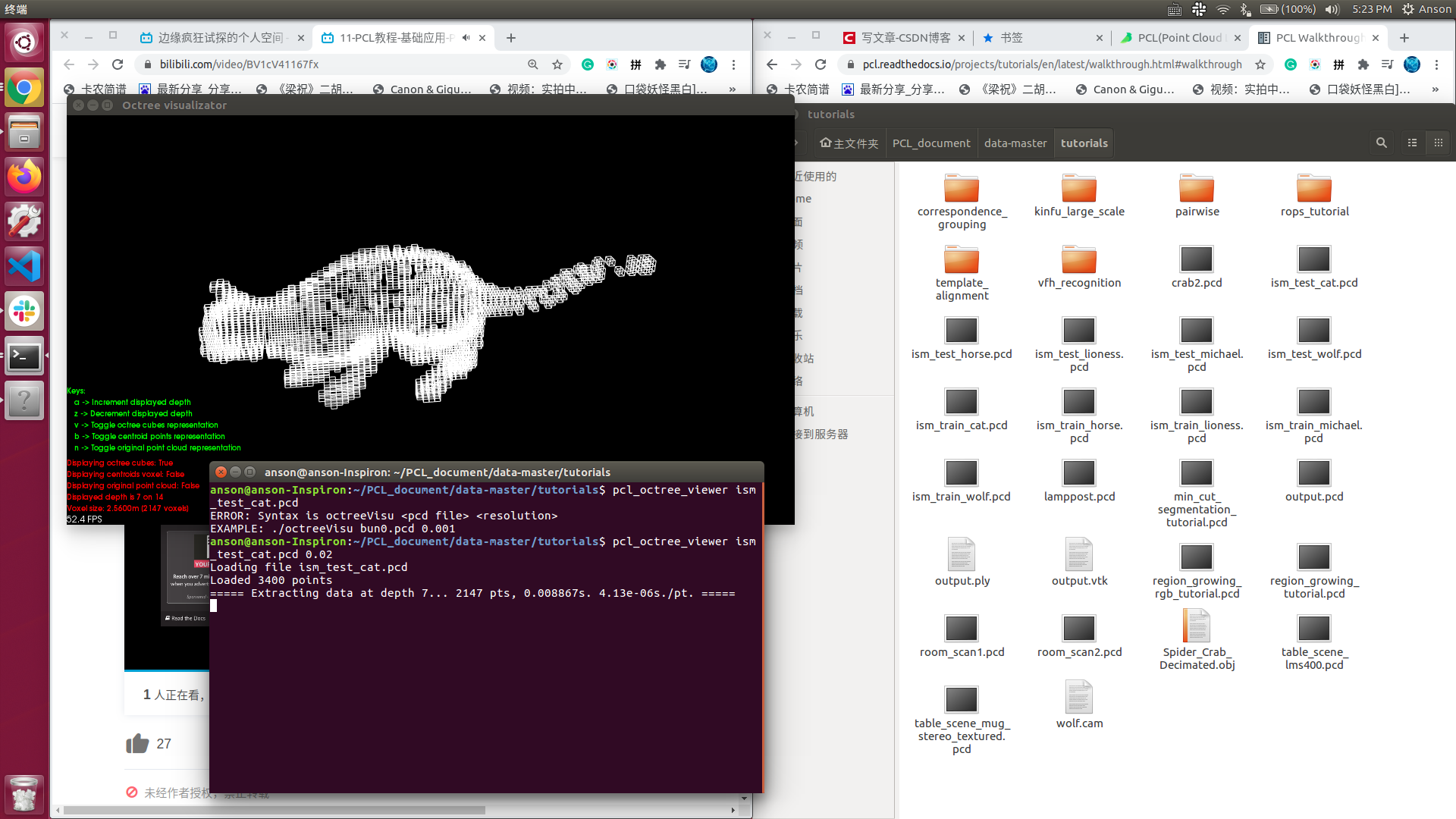Image resolution: width=1456 pixels, height=819 pixels.
Task: Toggle the system volume indicator
Action: pyautogui.click(x=1332, y=9)
